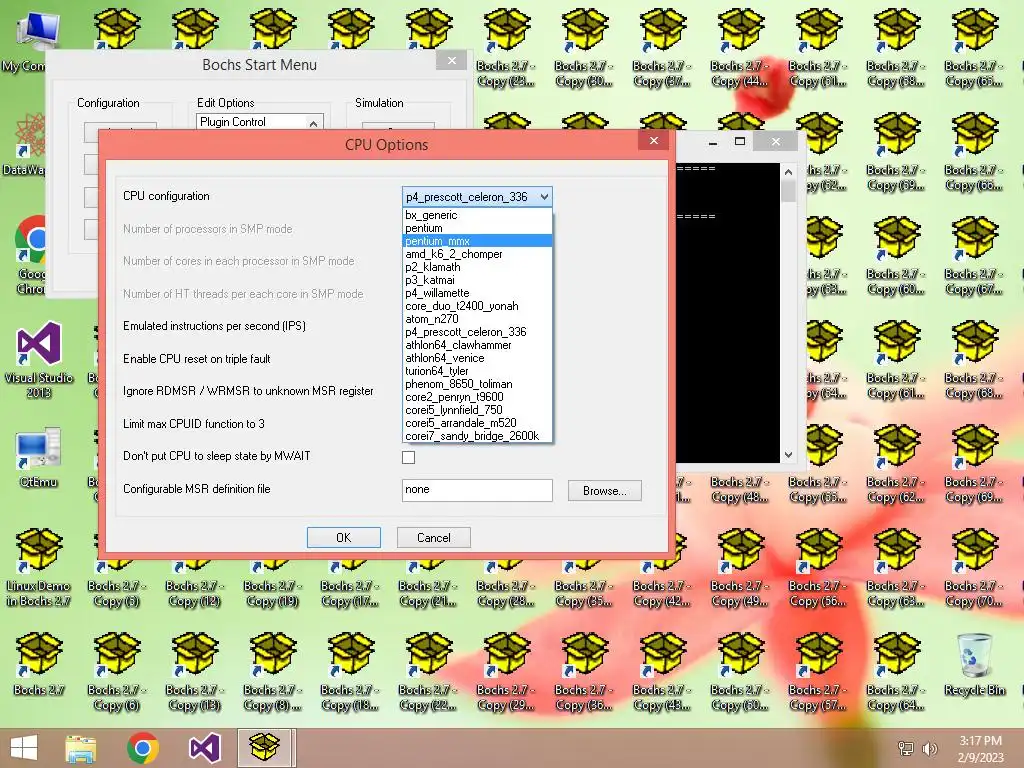This screenshot has height=768, width=1024.
Task: Select p4_willamette in the dropdown
Action: coord(477,293)
